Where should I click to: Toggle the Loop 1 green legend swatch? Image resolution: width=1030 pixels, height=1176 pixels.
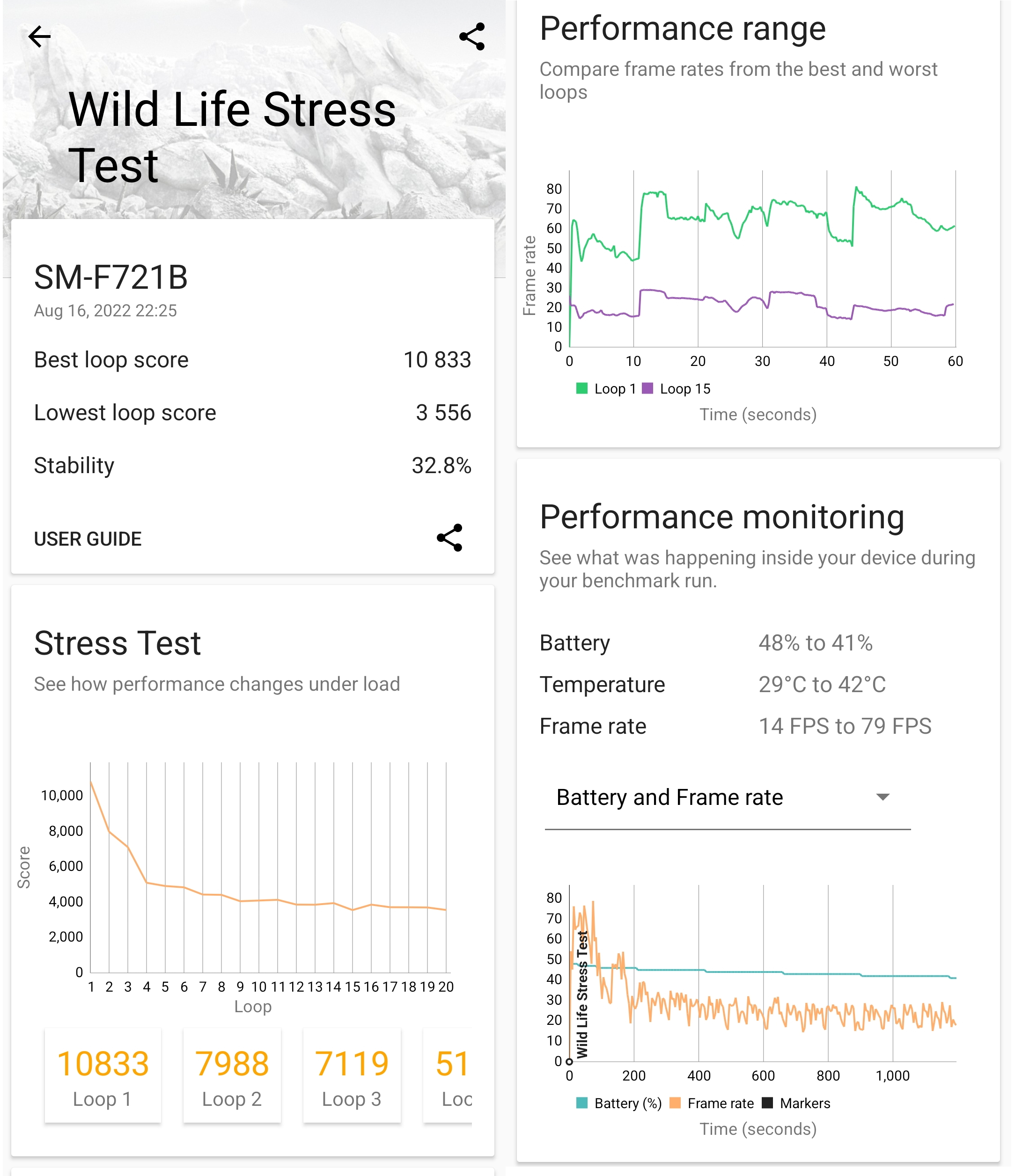[x=581, y=388]
